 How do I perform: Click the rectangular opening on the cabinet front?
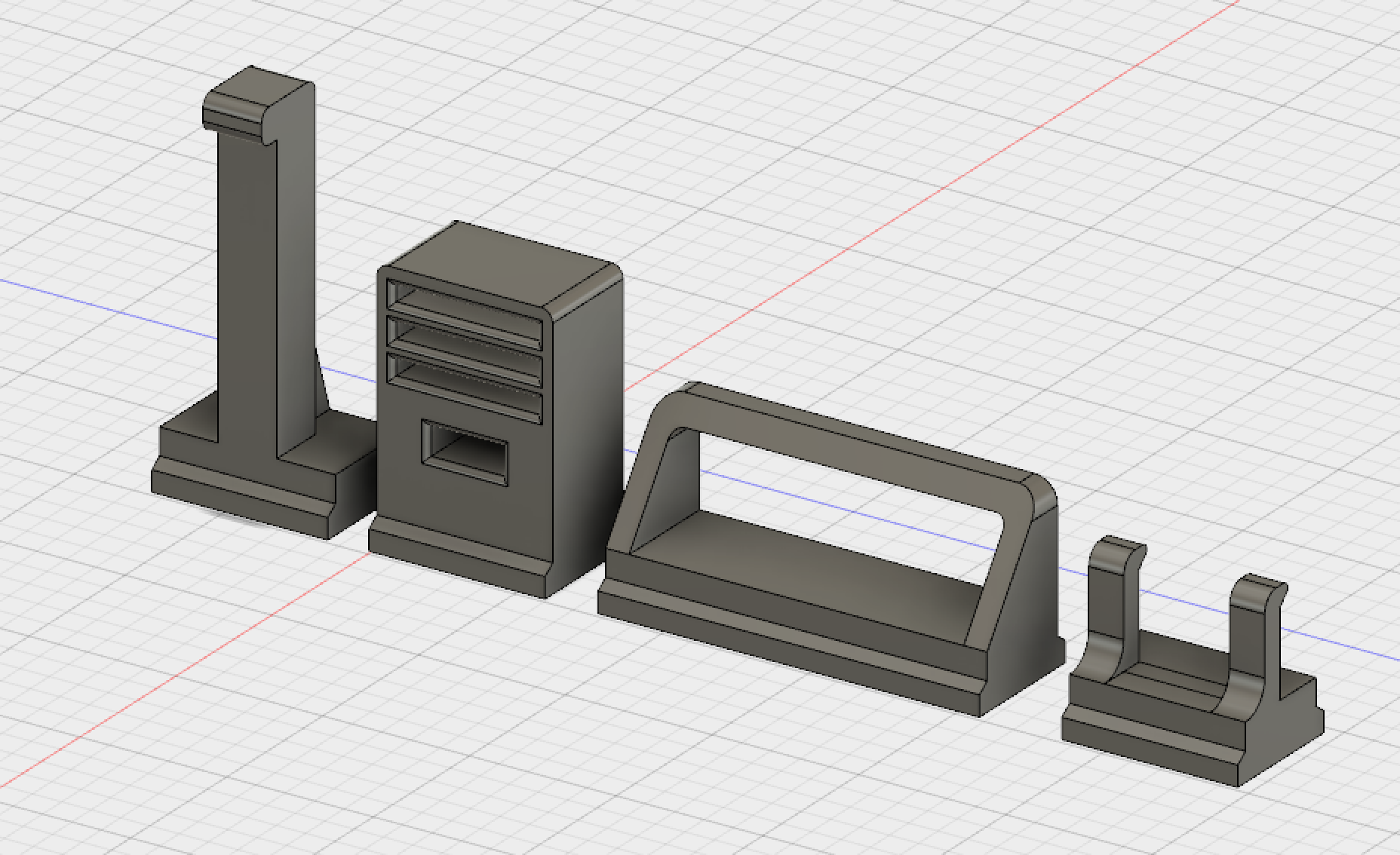(464, 451)
